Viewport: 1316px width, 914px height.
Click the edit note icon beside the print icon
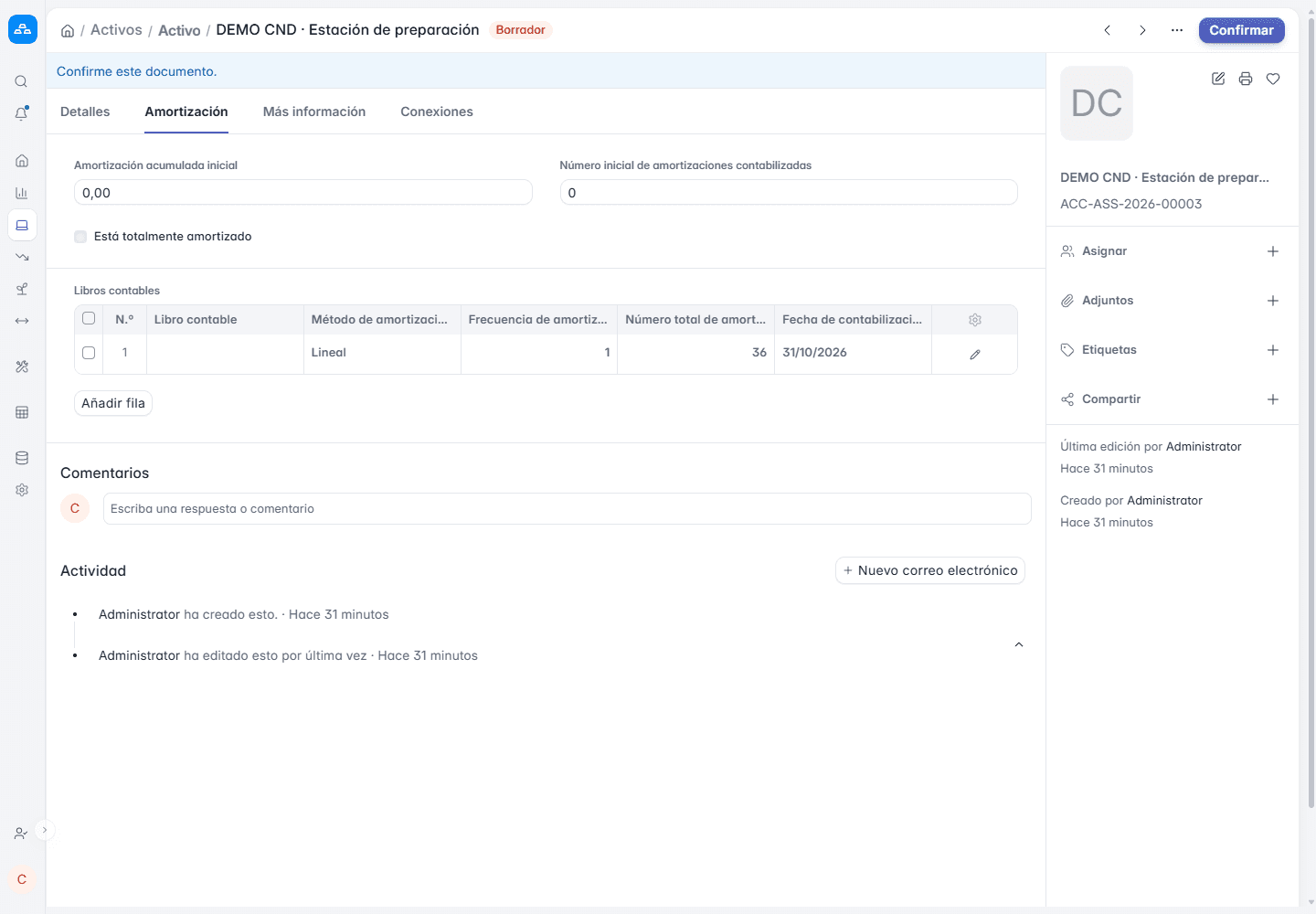[x=1218, y=79]
